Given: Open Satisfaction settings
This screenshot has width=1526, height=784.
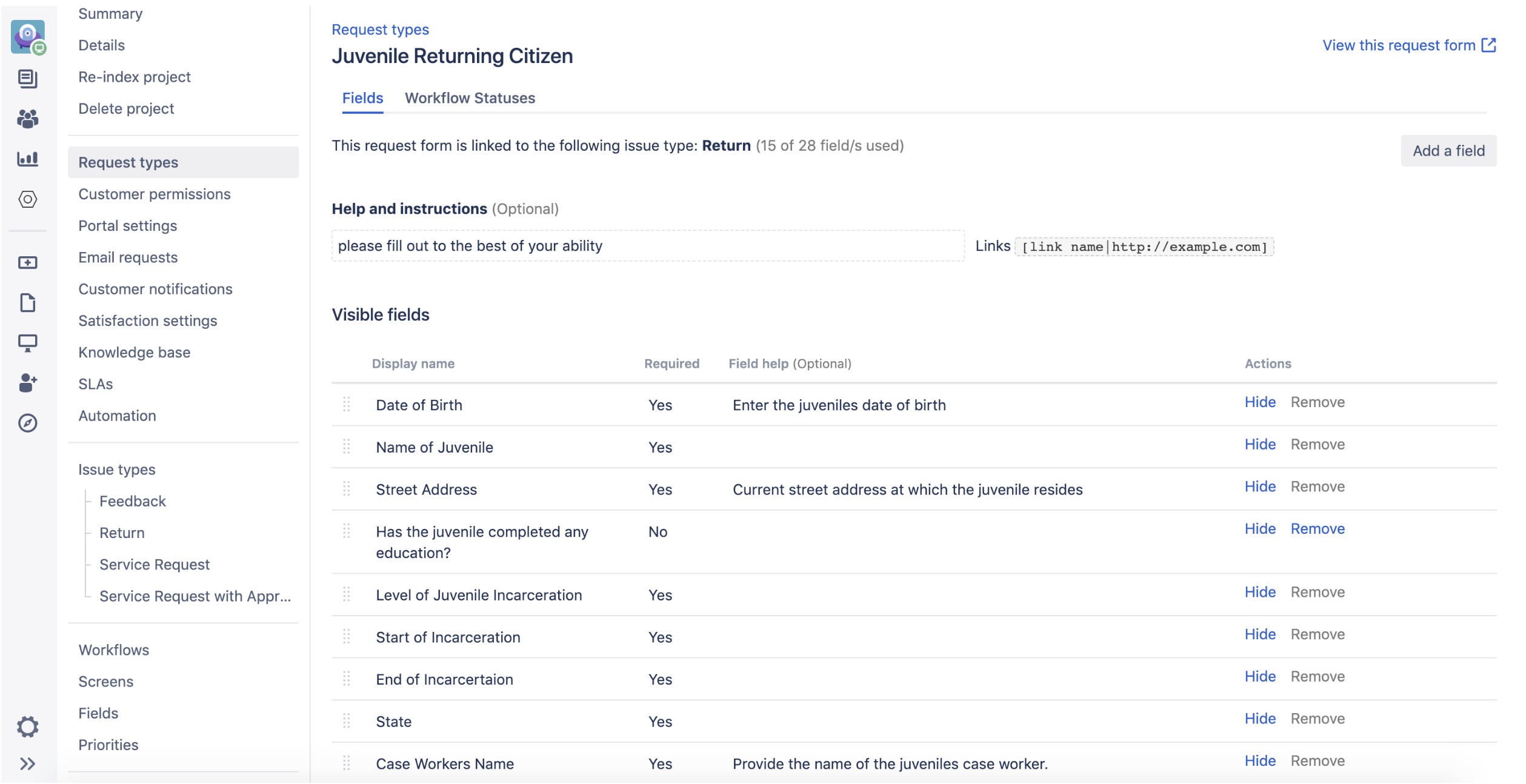Looking at the screenshot, I should click(148, 321).
